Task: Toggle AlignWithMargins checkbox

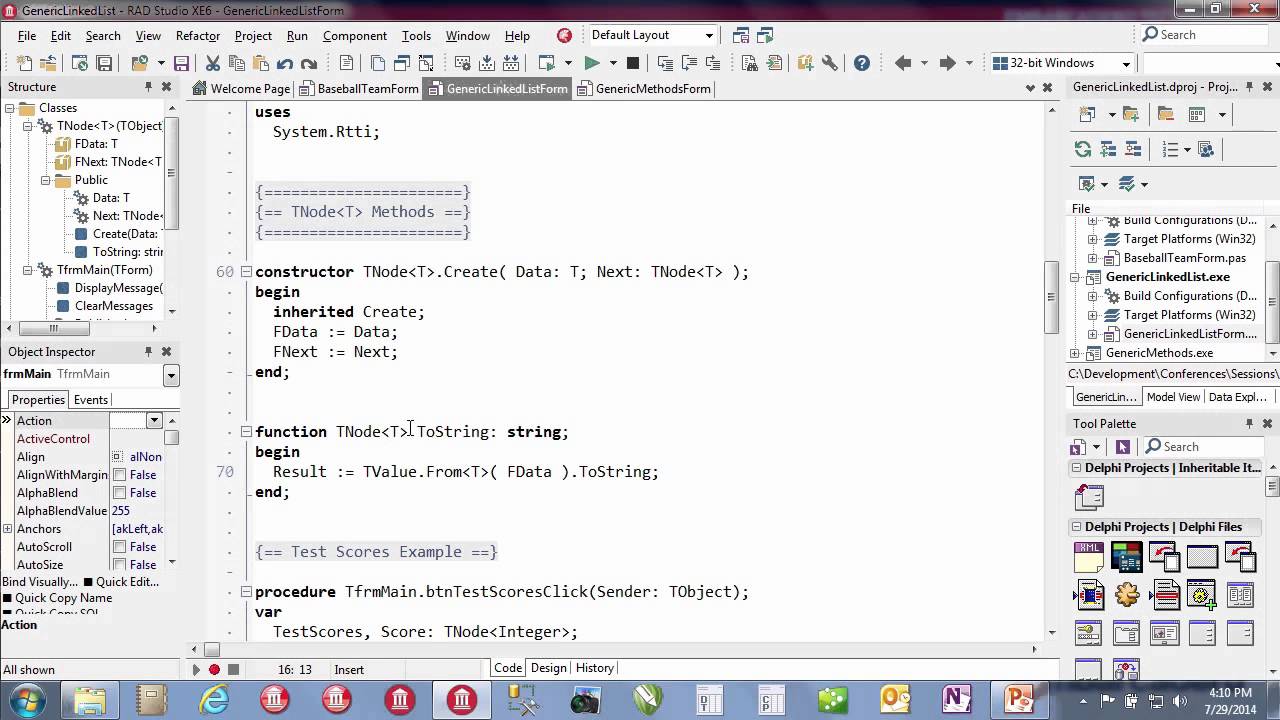Action: [x=119, y=475]
